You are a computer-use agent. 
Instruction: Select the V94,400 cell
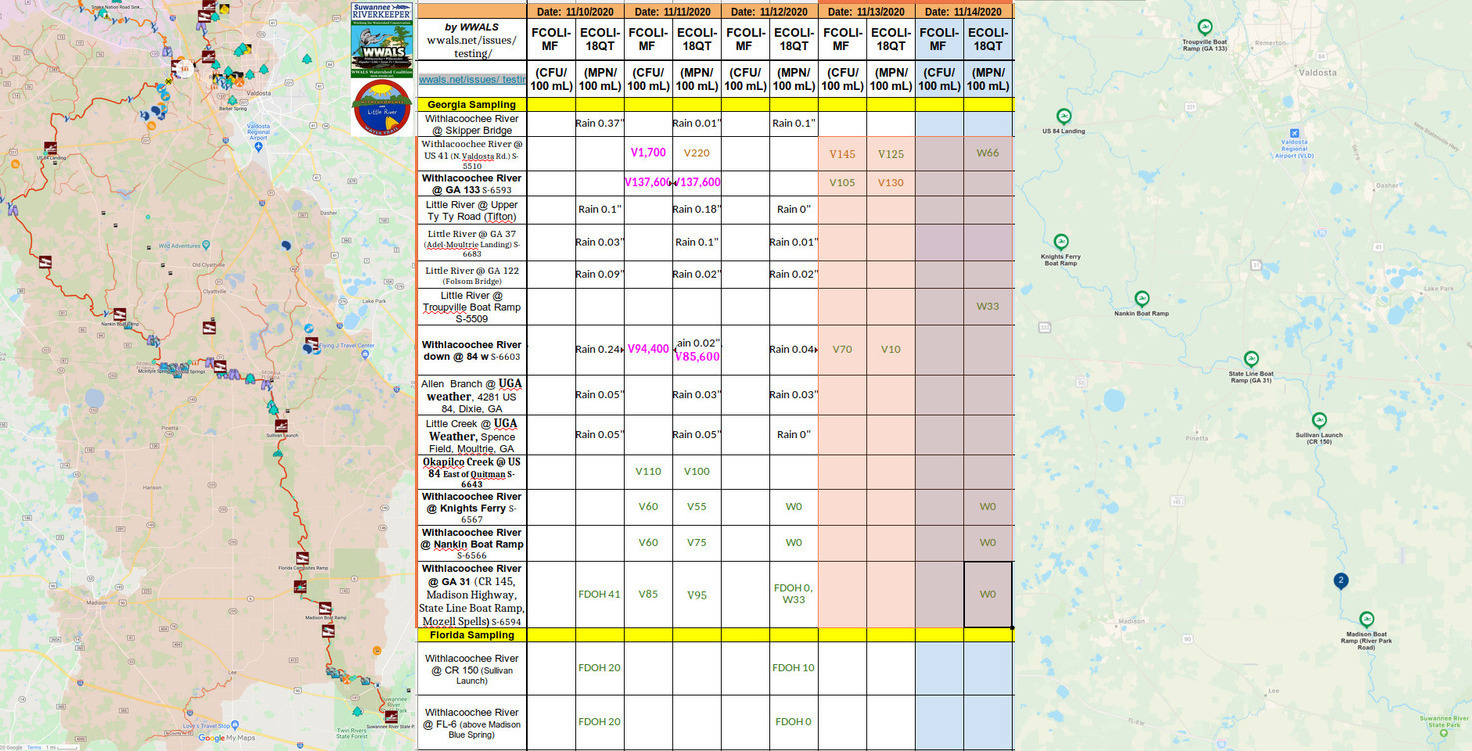point(648,349)
